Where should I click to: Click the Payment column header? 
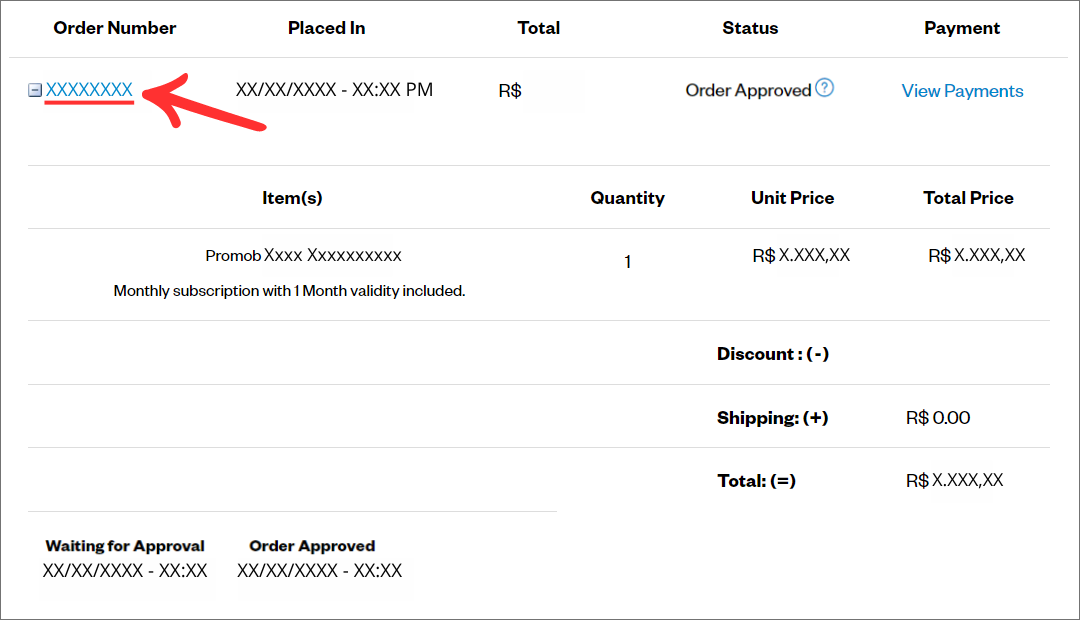962,28
